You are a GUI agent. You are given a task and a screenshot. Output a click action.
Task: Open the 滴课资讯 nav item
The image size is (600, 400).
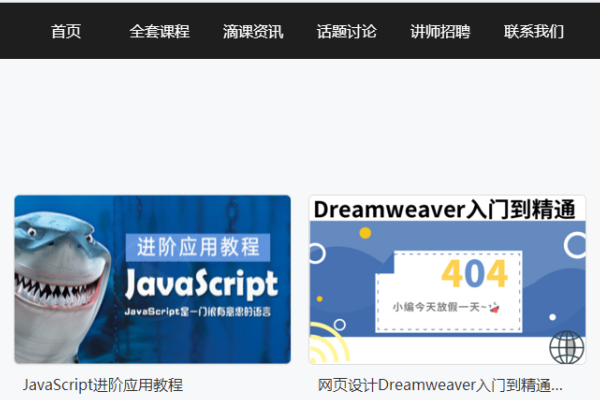(253, 31)
